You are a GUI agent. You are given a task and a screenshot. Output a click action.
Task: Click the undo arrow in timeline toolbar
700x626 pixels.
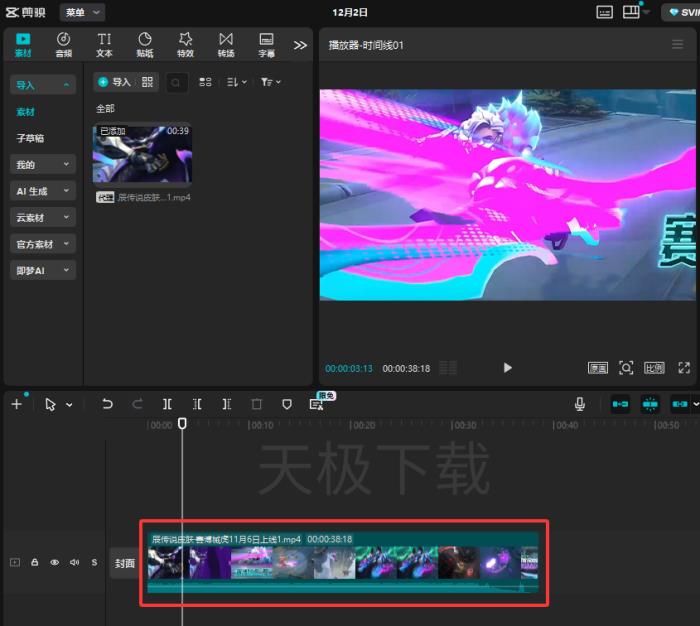tap(107, 404)
